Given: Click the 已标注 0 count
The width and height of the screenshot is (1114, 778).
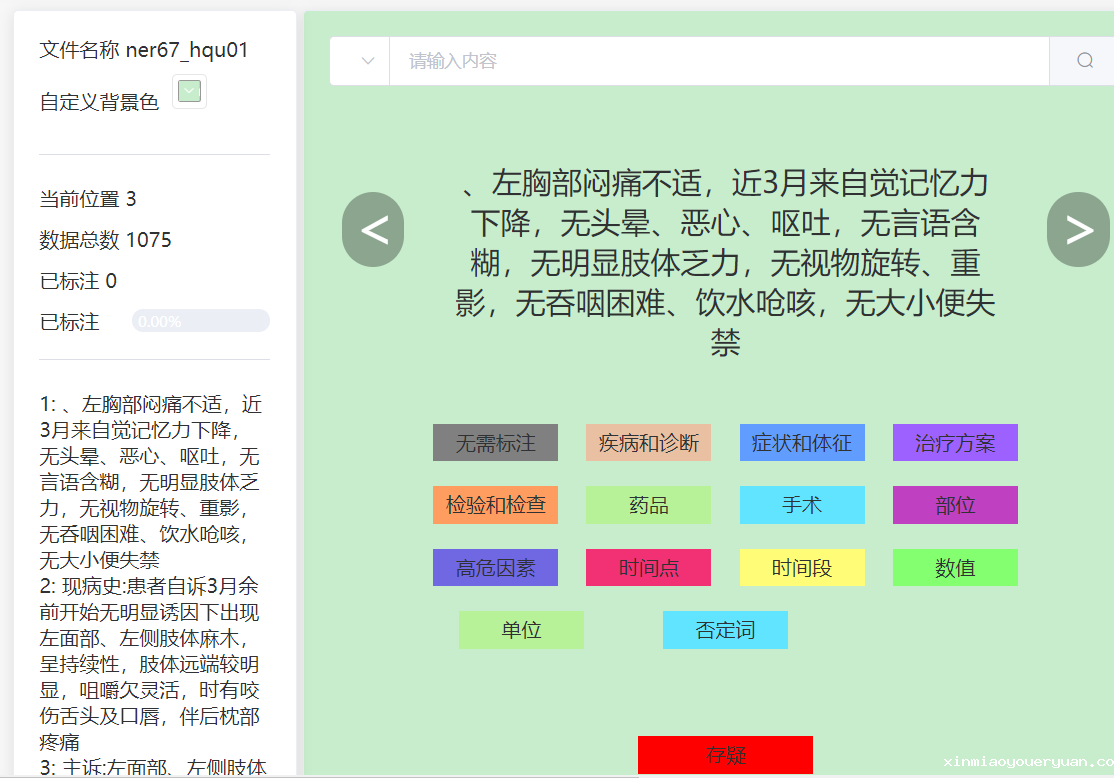Looking at the screenshot, I should 78,281.
